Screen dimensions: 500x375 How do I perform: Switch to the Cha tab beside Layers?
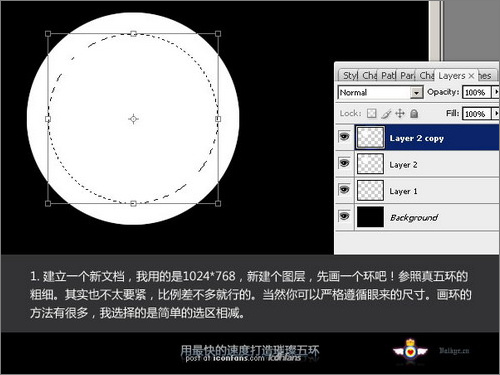426,76
